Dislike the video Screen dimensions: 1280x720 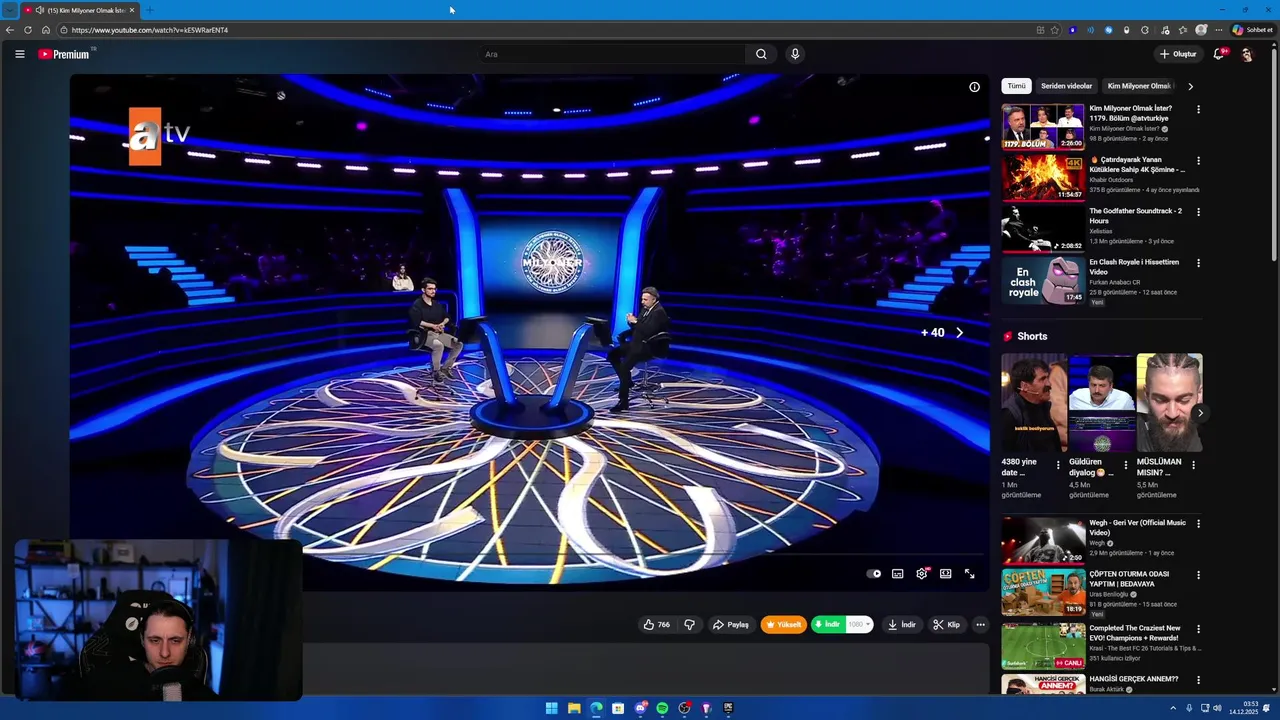pos(689,625)
